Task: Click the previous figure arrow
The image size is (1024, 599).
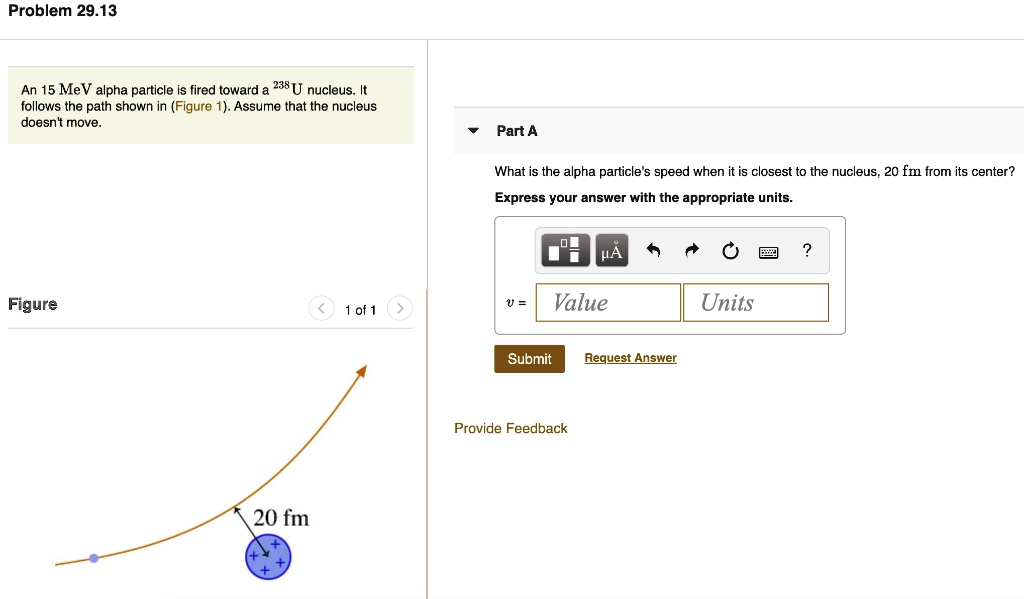Action: pos(321,309)
